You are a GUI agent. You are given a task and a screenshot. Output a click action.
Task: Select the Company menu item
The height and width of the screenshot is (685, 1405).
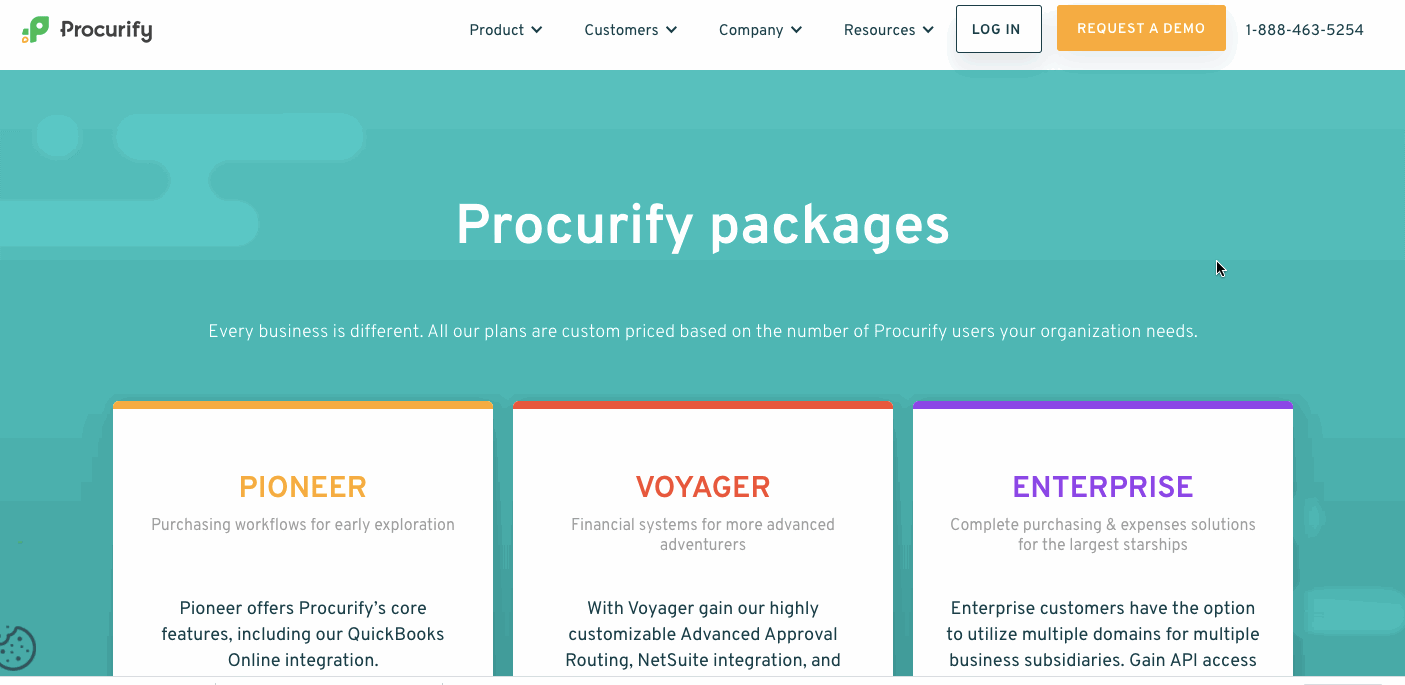[x=751, y=30]
